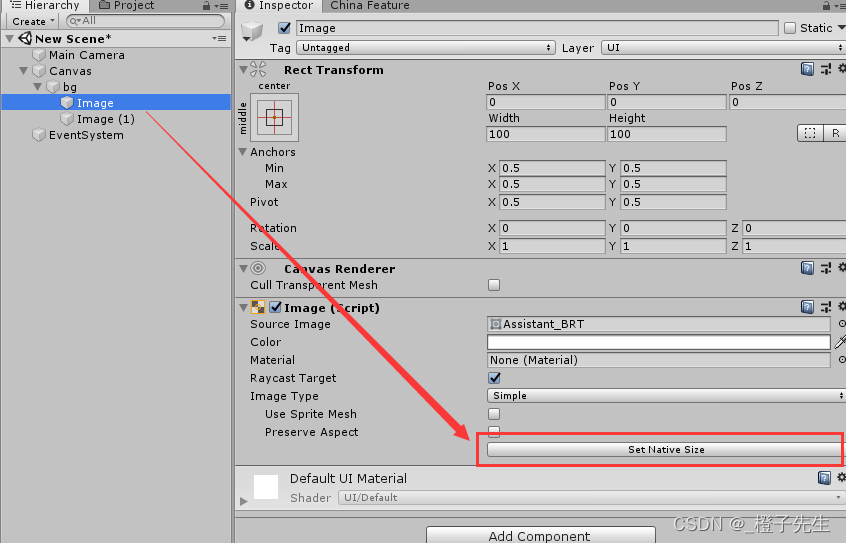Screen dimensions: 846x543
Task: Open Default UI Material gear menu
Action: point(842,477)
